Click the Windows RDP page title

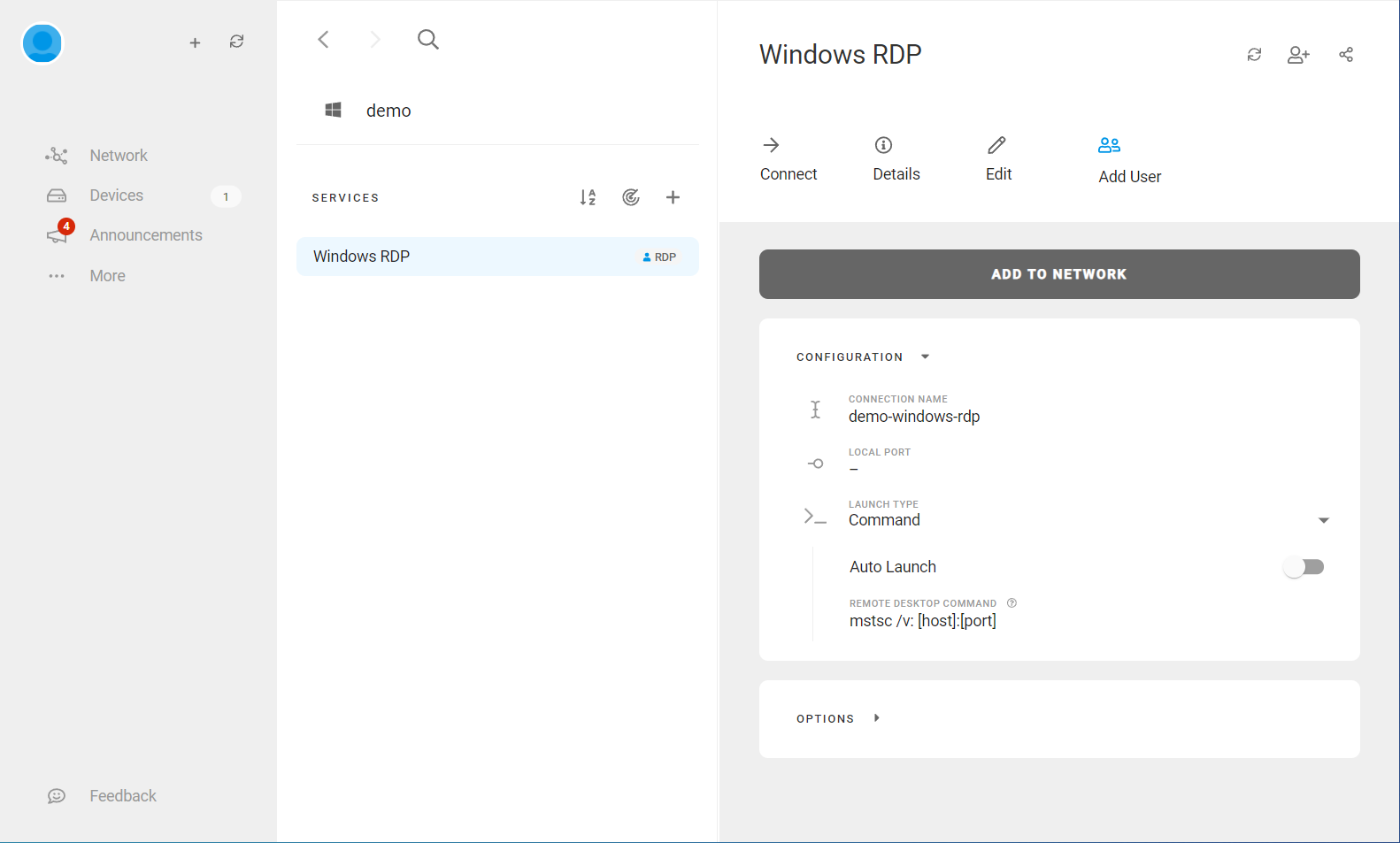coord(841,54)
